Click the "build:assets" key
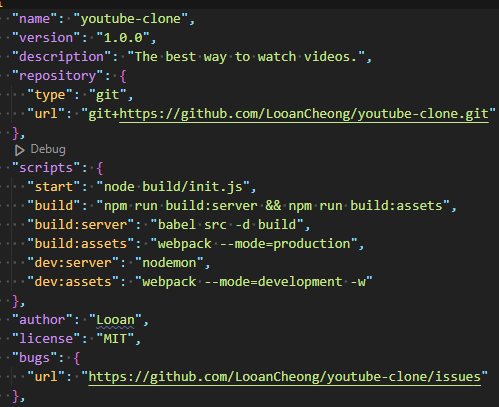The image size is (499, 407). click(x=81, y=244)
